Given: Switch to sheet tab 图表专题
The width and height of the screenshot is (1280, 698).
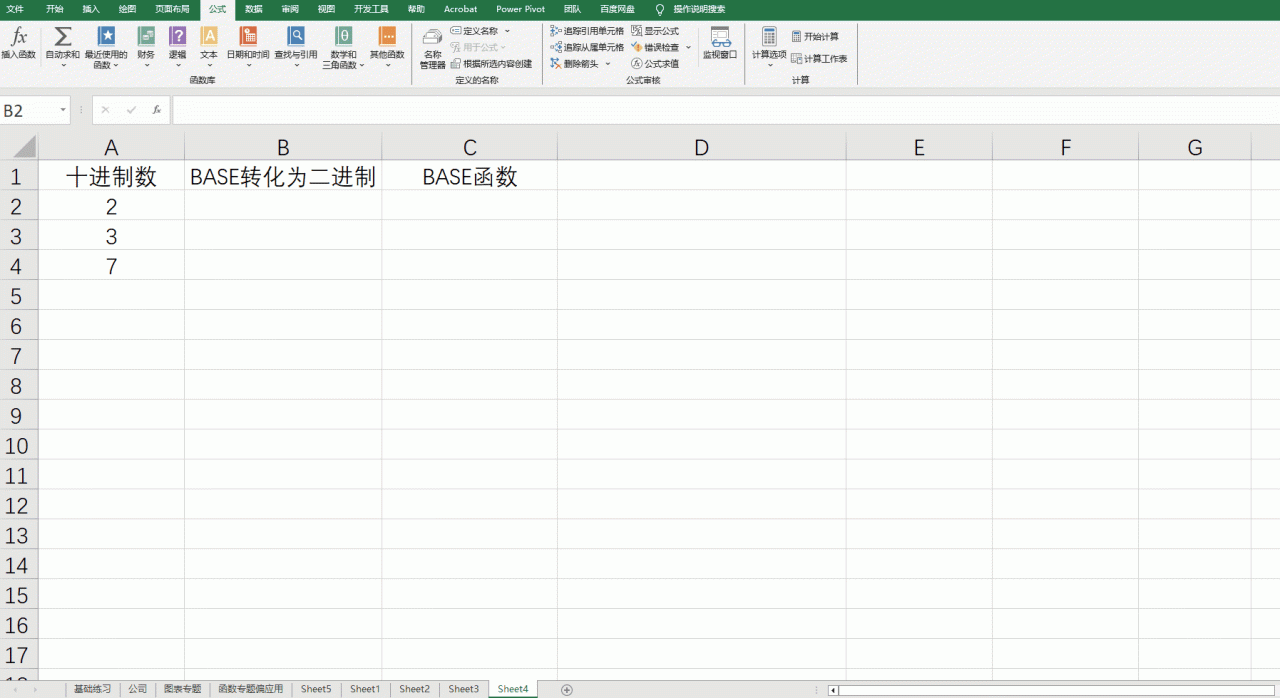Looking at the screenshot, I should (183, 689).
